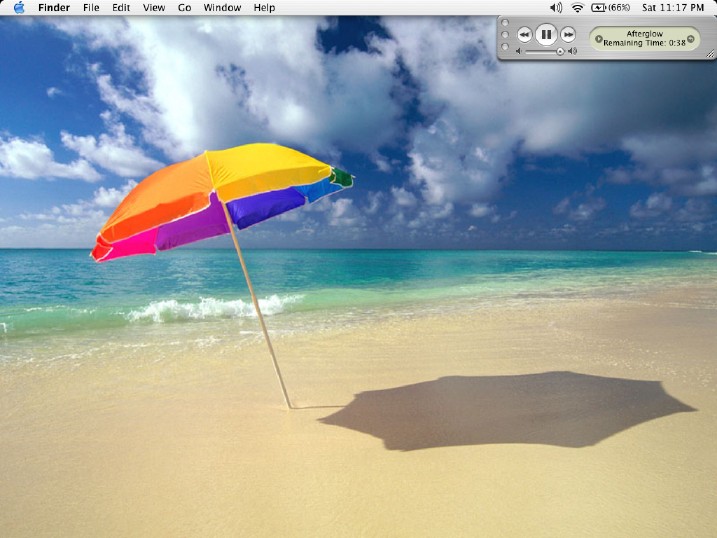The image size is (717, 538).
Task: Open the Help menu
Action: tap(264, 8)
